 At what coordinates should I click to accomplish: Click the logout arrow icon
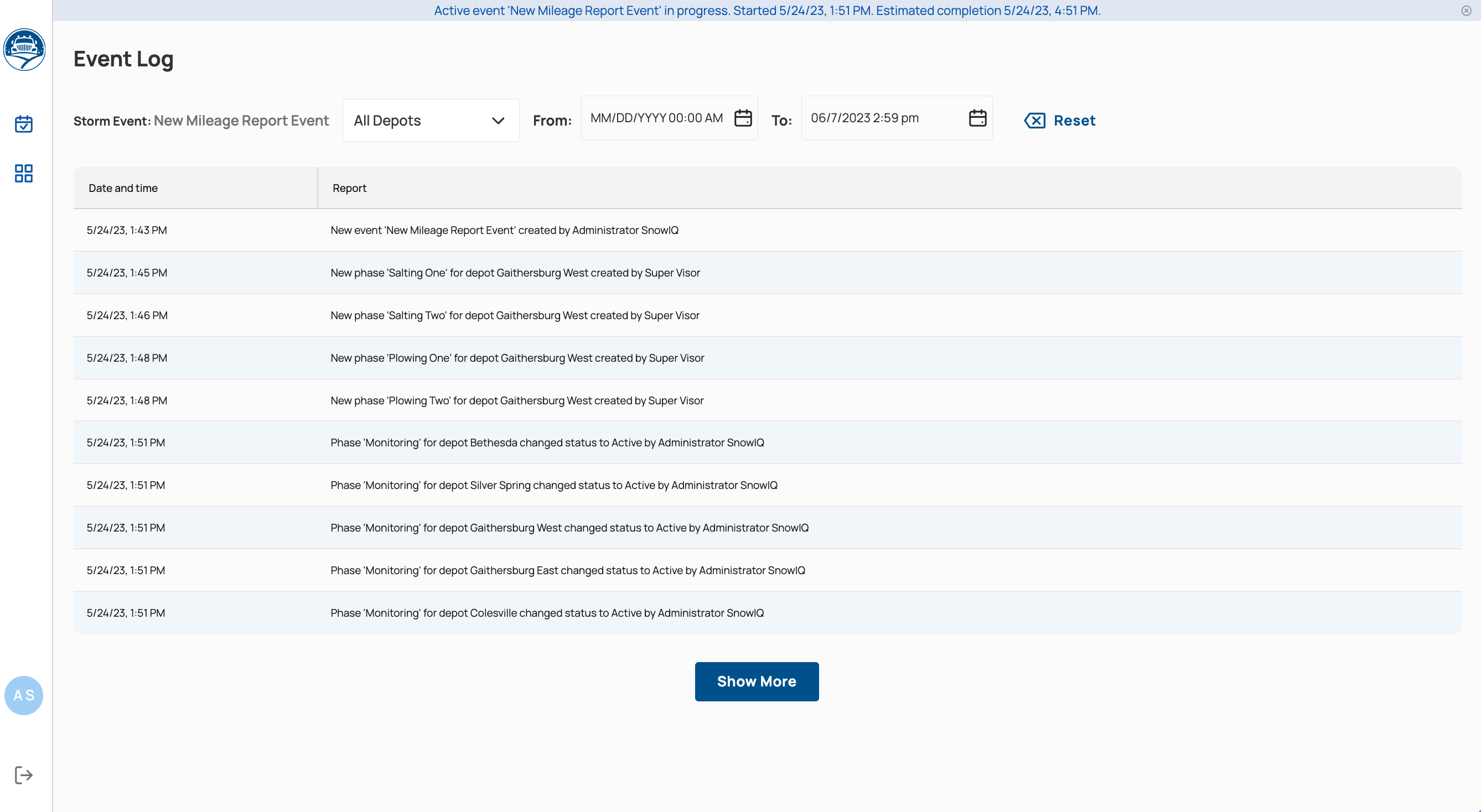(x=24, y=775)
